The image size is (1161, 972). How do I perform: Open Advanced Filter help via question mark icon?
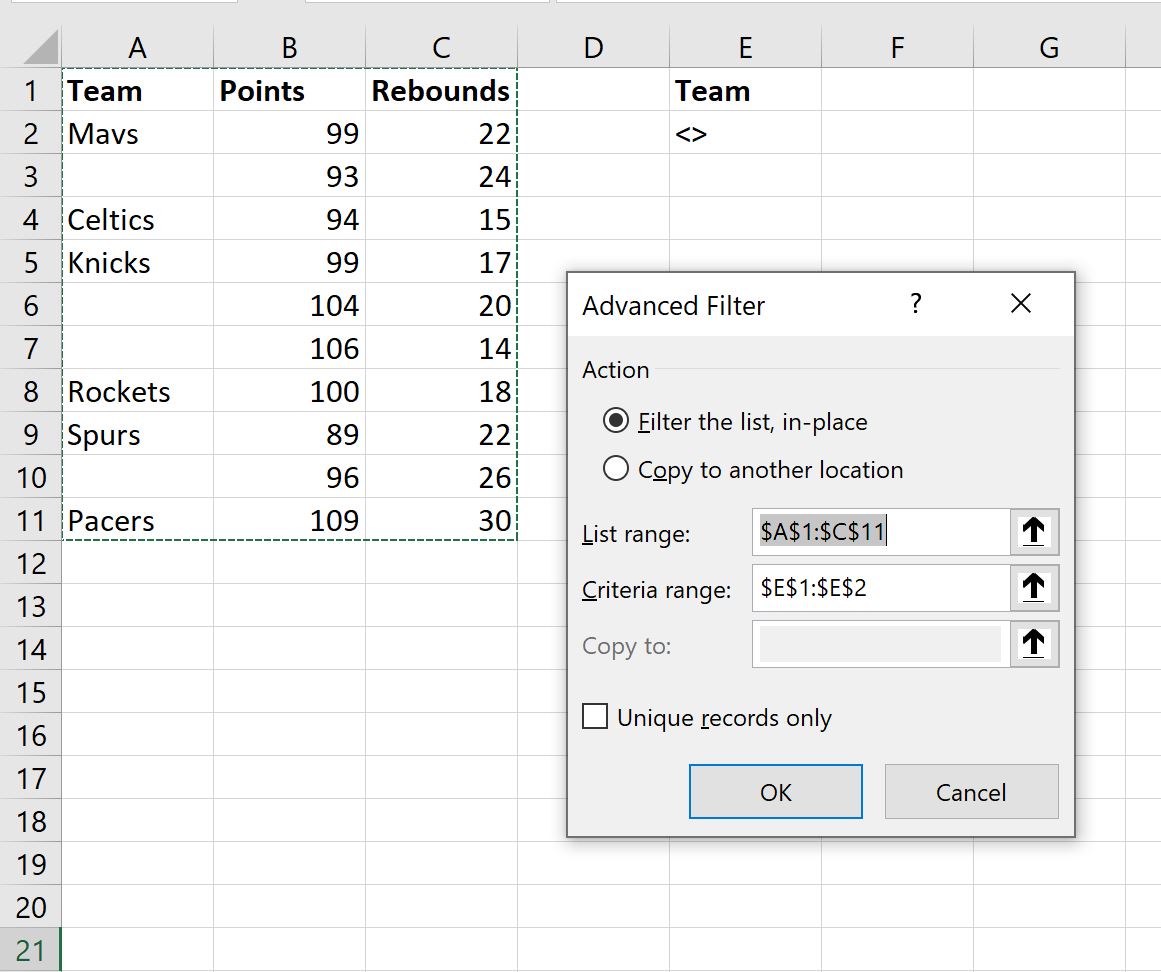pos(915,304)
